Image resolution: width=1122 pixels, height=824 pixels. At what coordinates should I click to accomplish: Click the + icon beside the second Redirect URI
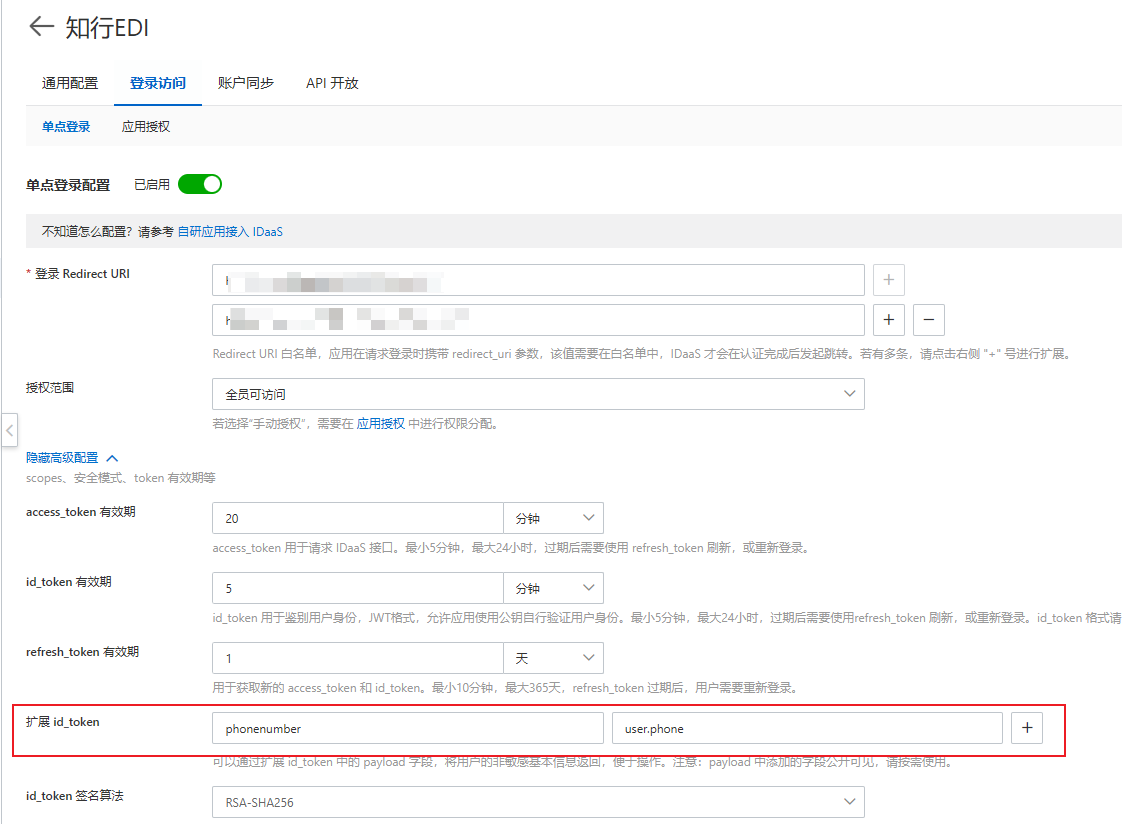click(x=888, y=319)
